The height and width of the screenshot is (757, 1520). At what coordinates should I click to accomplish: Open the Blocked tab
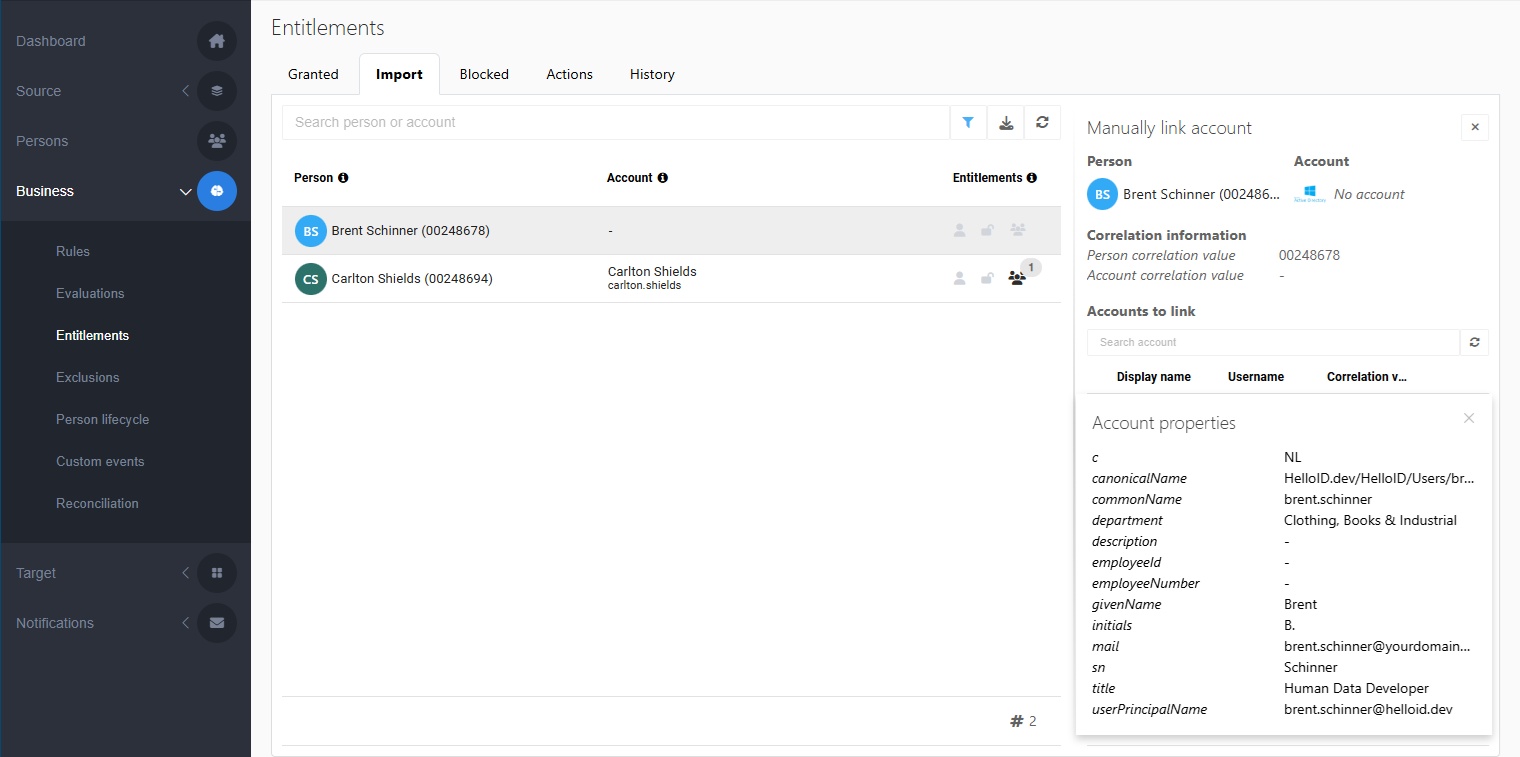coord(484,74)
